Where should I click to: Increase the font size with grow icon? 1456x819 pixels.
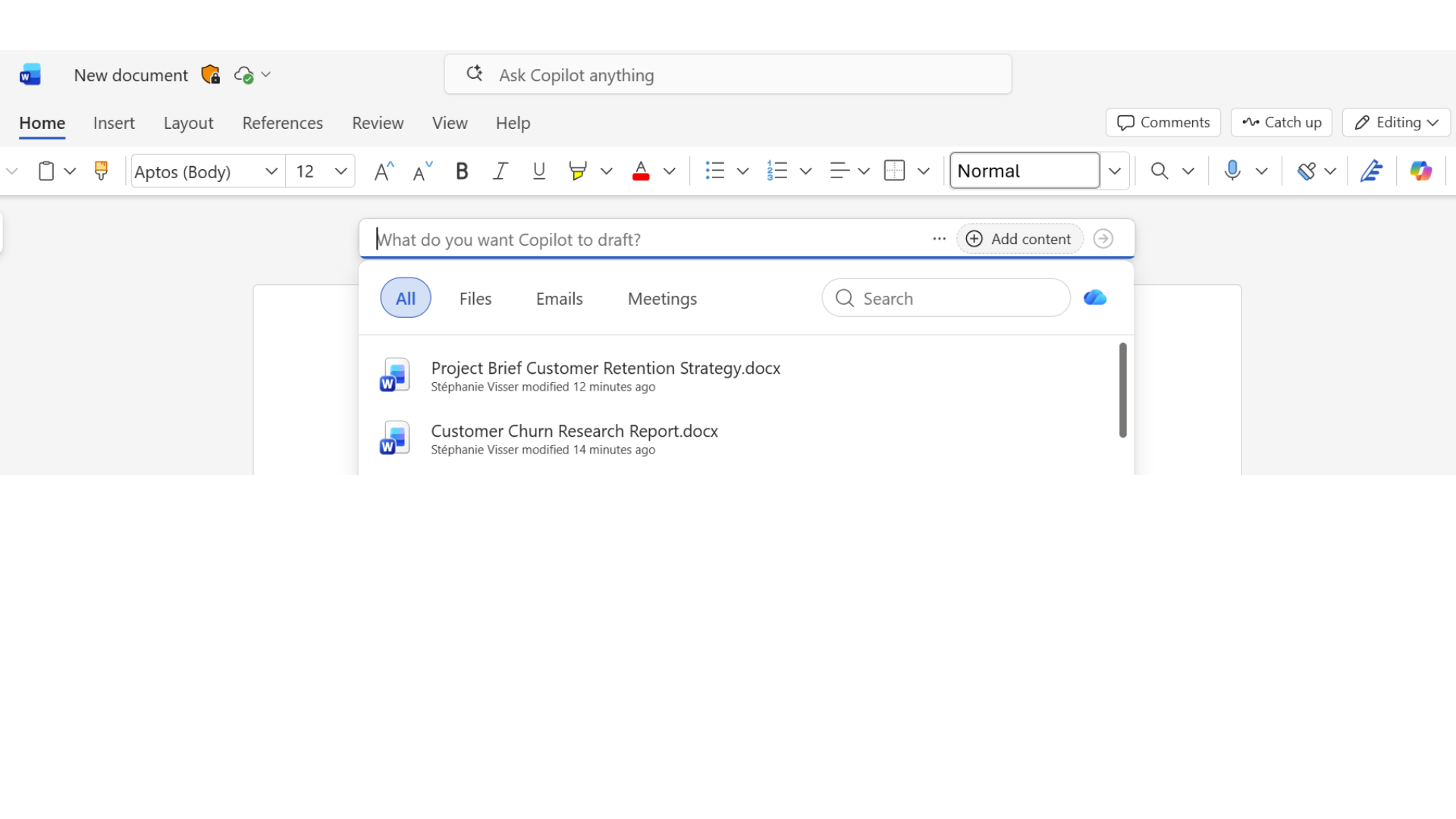[x=384, y=171]
